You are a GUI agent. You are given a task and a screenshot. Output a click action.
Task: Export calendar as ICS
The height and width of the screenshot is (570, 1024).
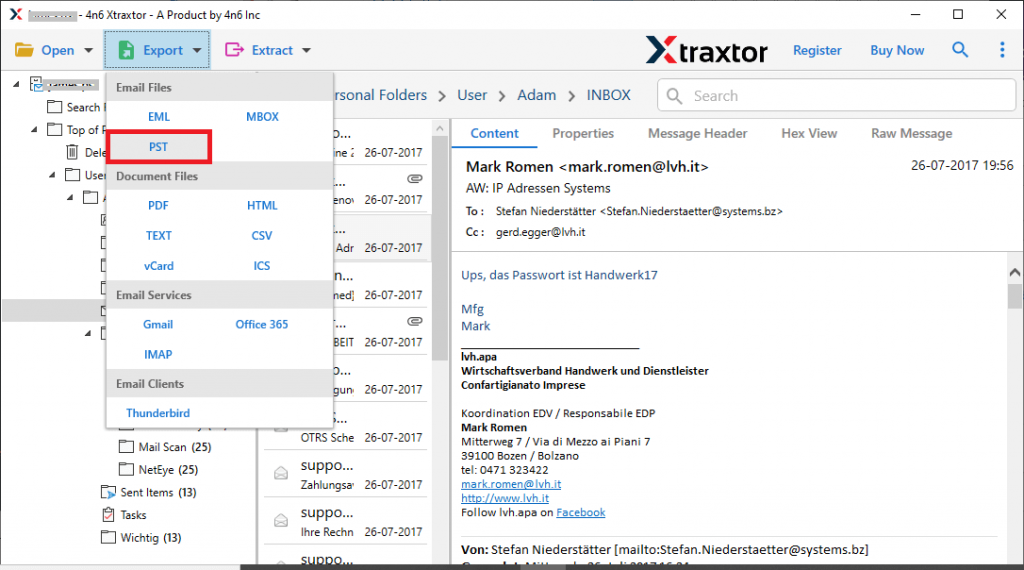coord(262,266)
